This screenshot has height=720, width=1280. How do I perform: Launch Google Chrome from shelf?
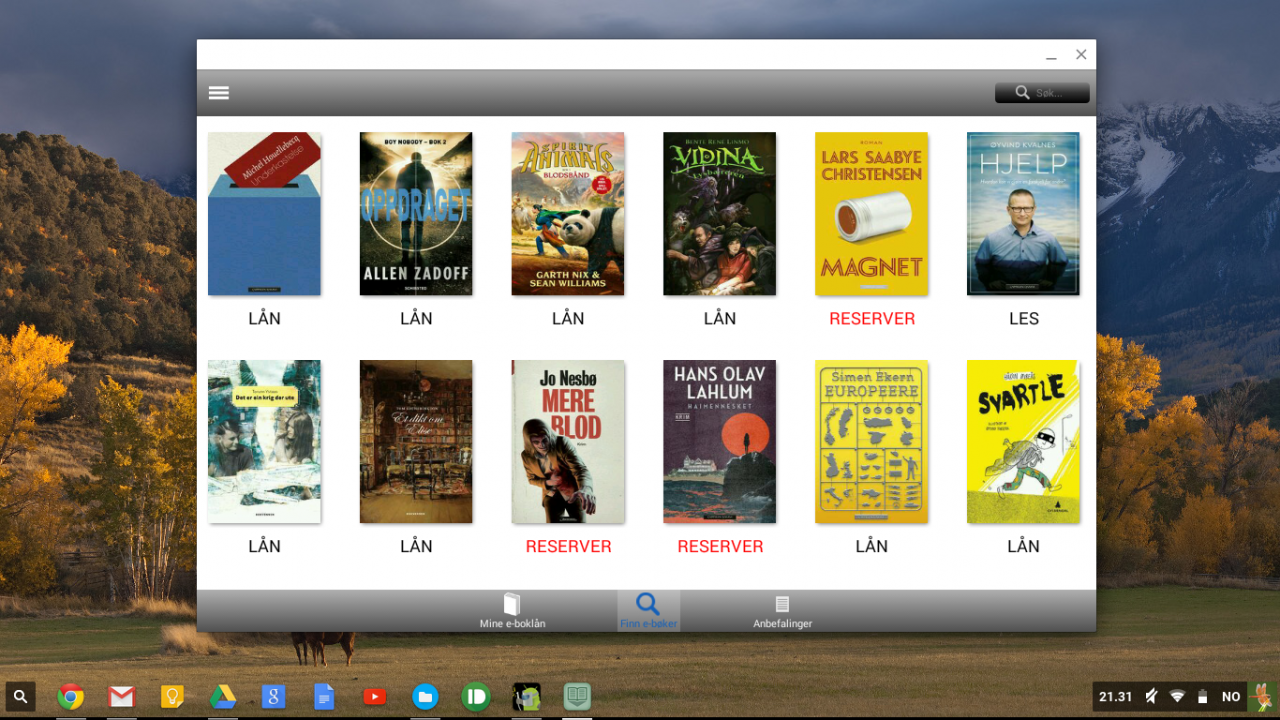pyautogui.click(x=70, y=697)
